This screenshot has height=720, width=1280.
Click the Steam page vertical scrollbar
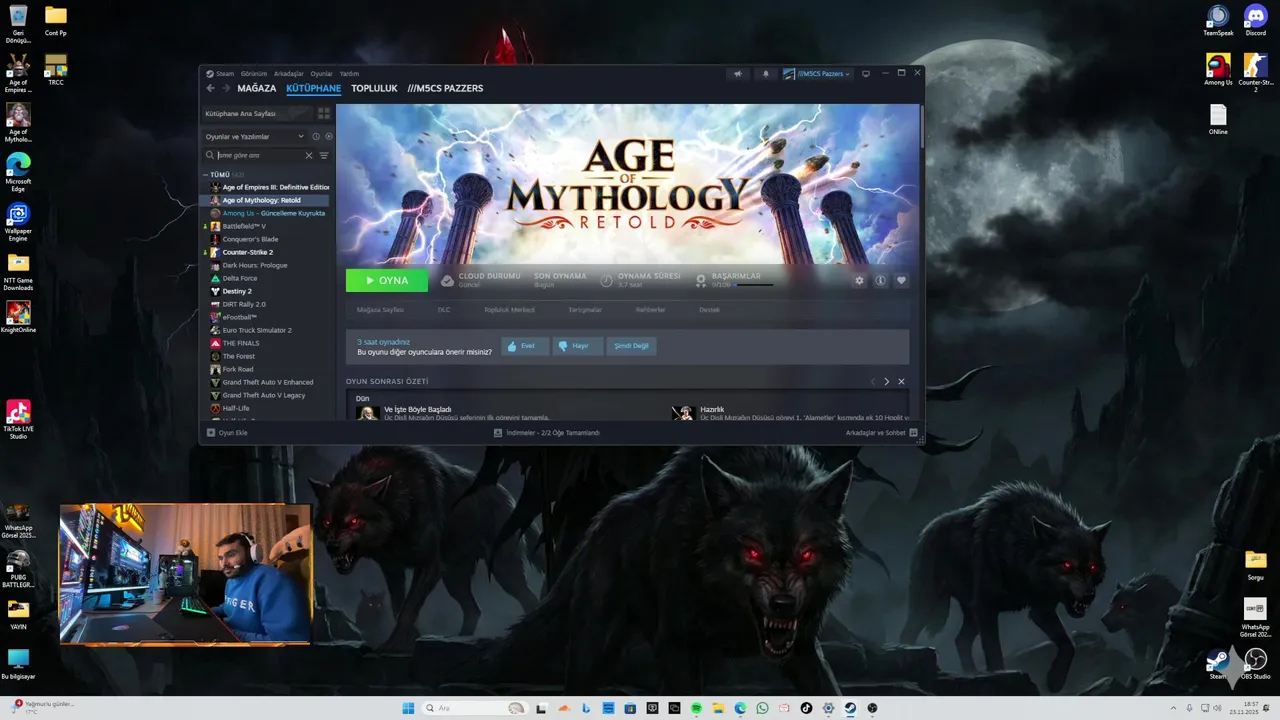tap(920, 126)
